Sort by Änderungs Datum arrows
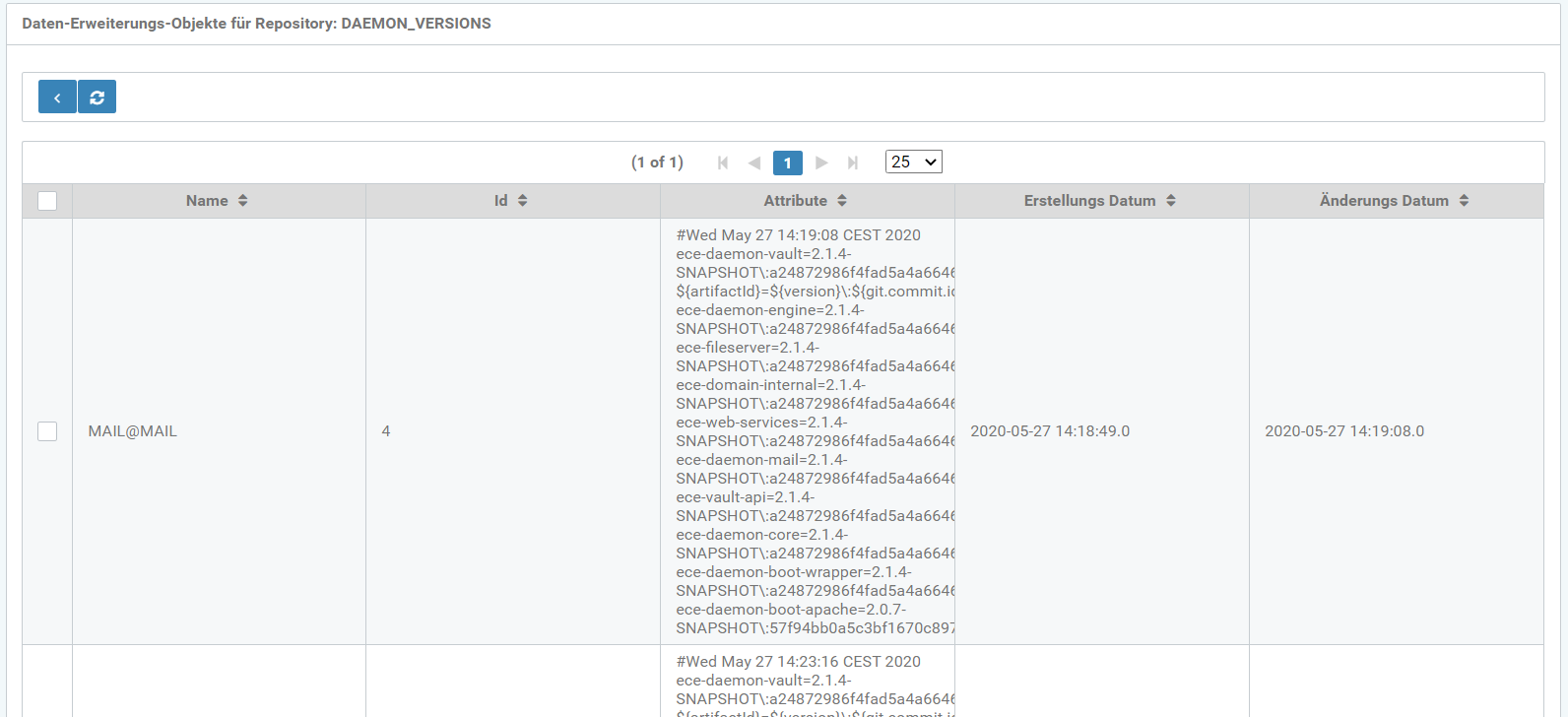 tap(1464, 201)
